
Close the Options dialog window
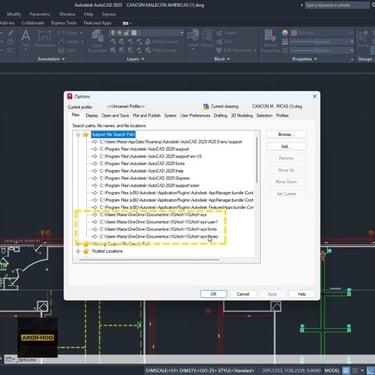coord(315,96)
